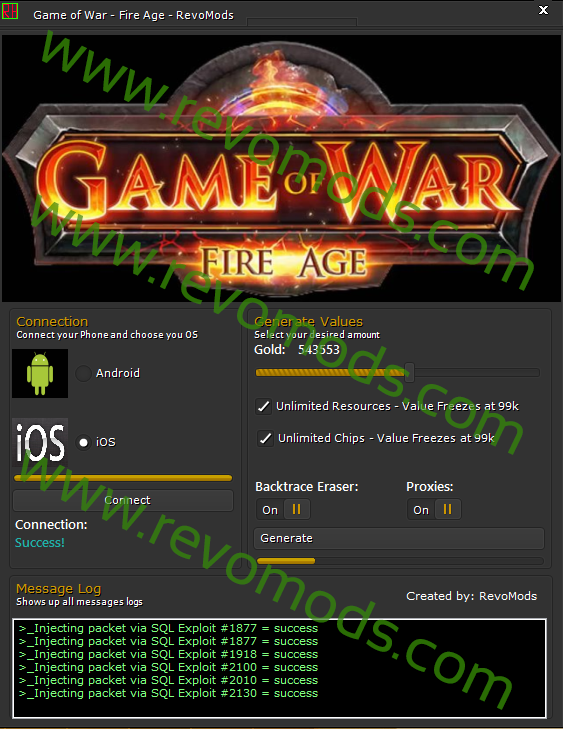
Task: Click the Gold amount slider handle
Action: click(x=410, y=372)
